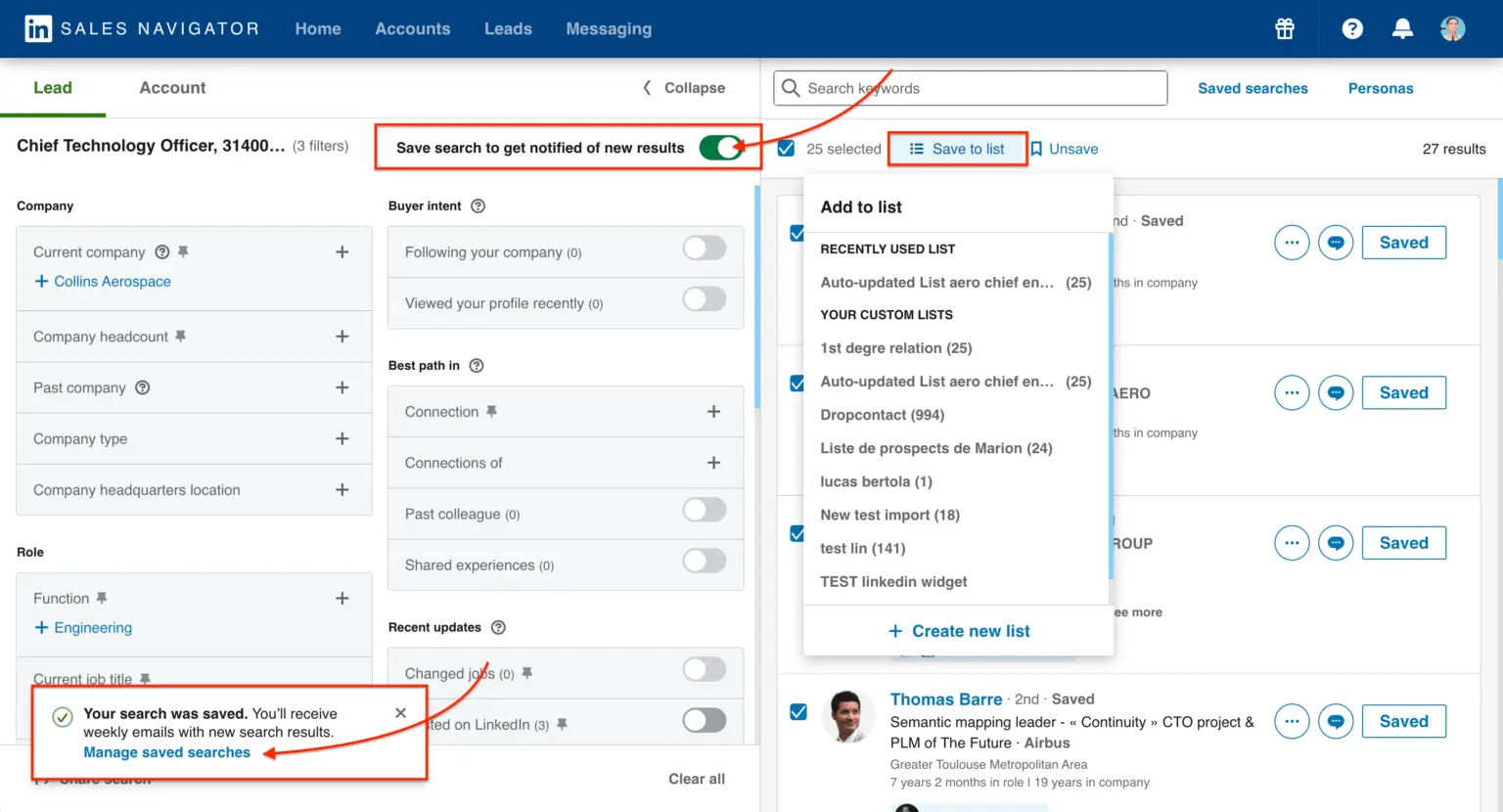This screenshot has width=1503, height=812.
Task: Open more options for second lead result
Action: coord(1292,392)
